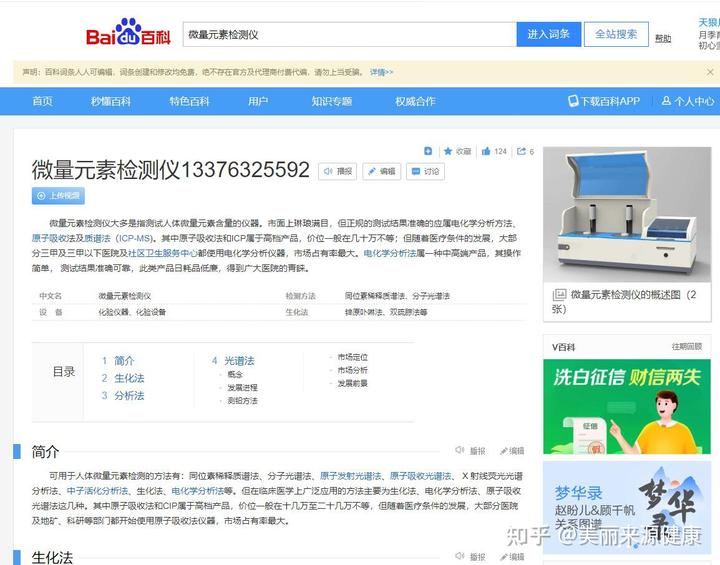The image size is (720, 565).
Task: Click the 上传视频 button
Action: (x=58, y=196)
